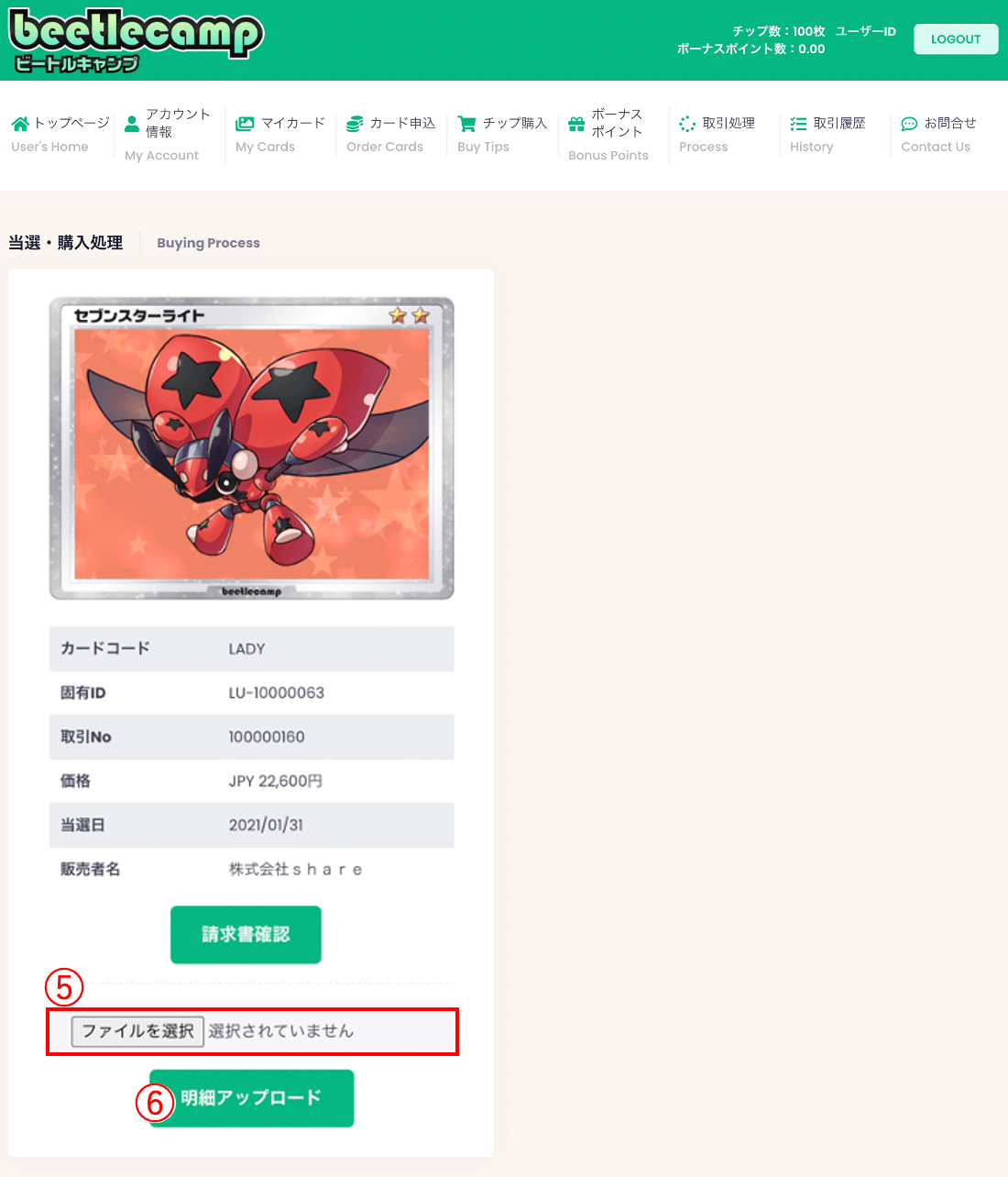Click the spinner icon for 取引処理
The width and height of the screenshot is (1008, 1177).
click(x=687, y=124)
